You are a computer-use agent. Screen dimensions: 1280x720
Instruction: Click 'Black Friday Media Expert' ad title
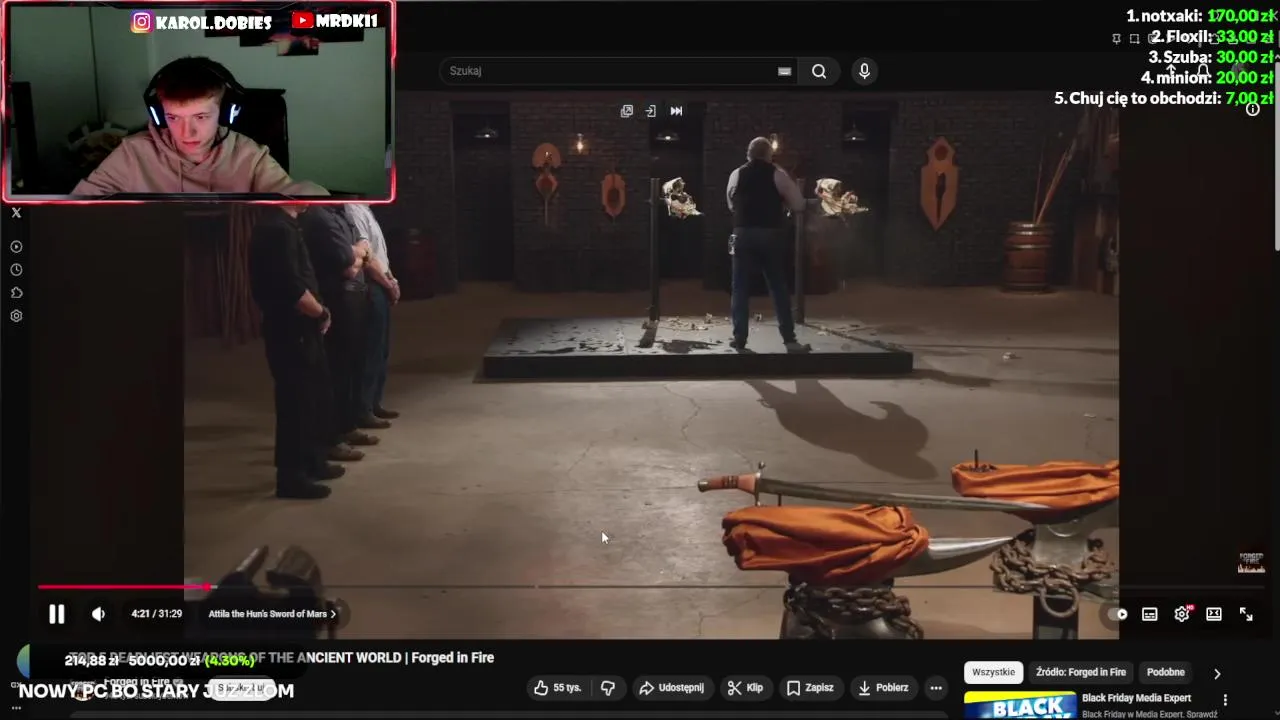tap(1136, 698)
